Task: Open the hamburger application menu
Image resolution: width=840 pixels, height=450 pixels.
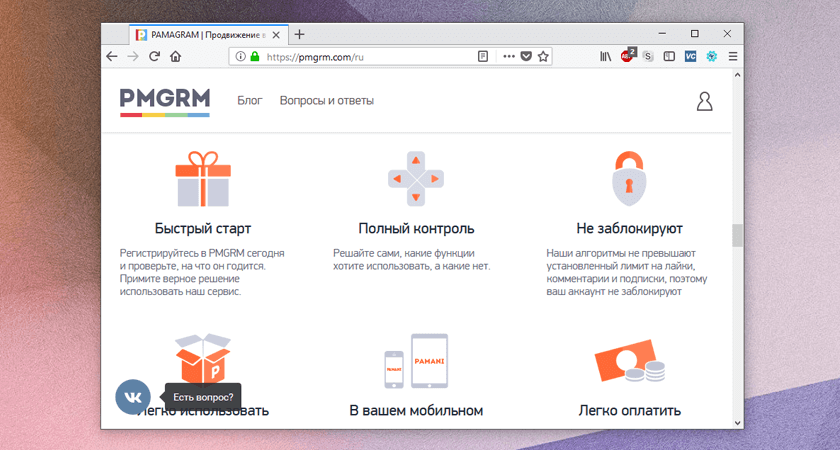Action: [x=733, y=56]
